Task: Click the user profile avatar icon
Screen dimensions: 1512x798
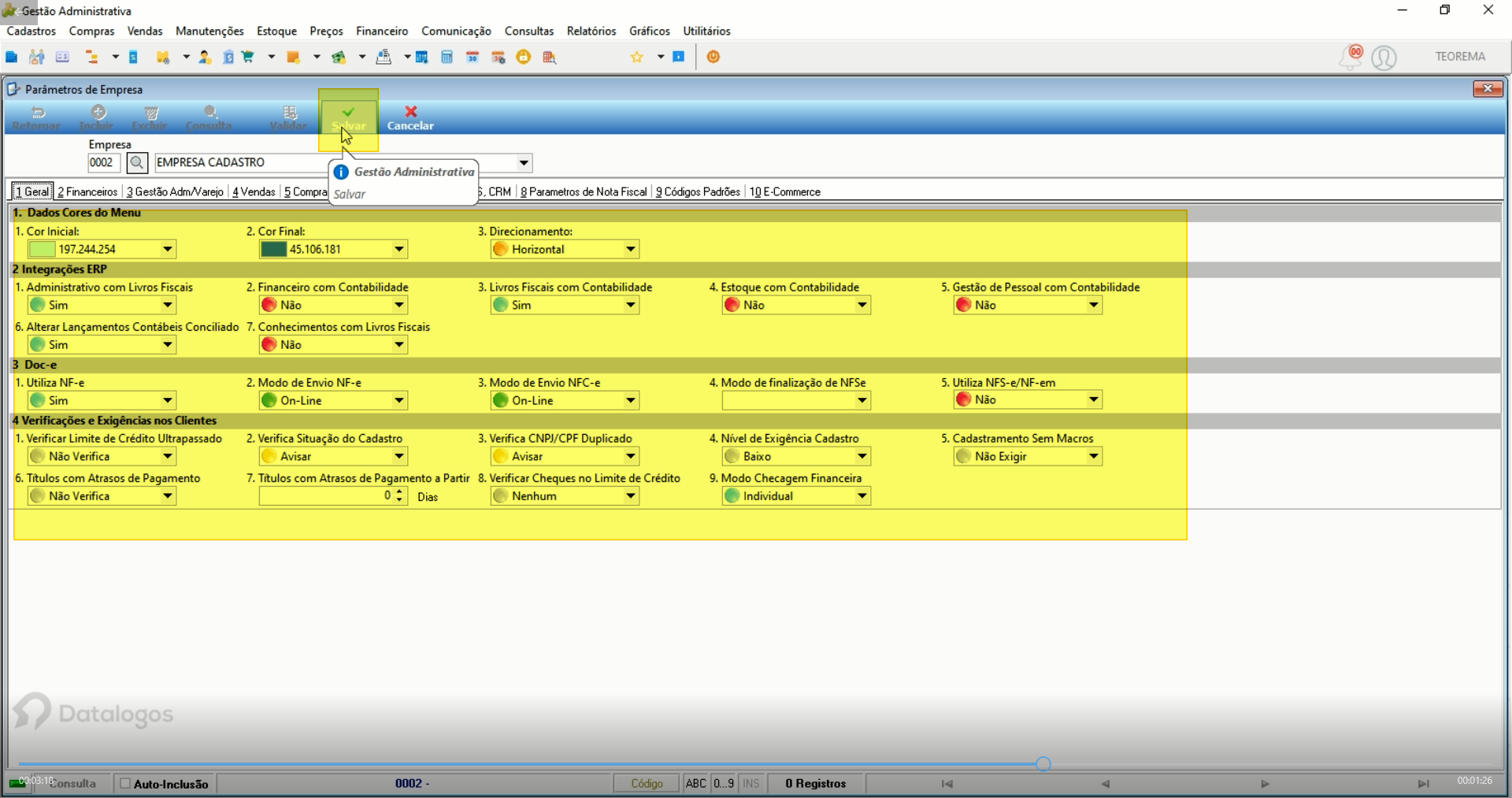Action: [1384, 58]
